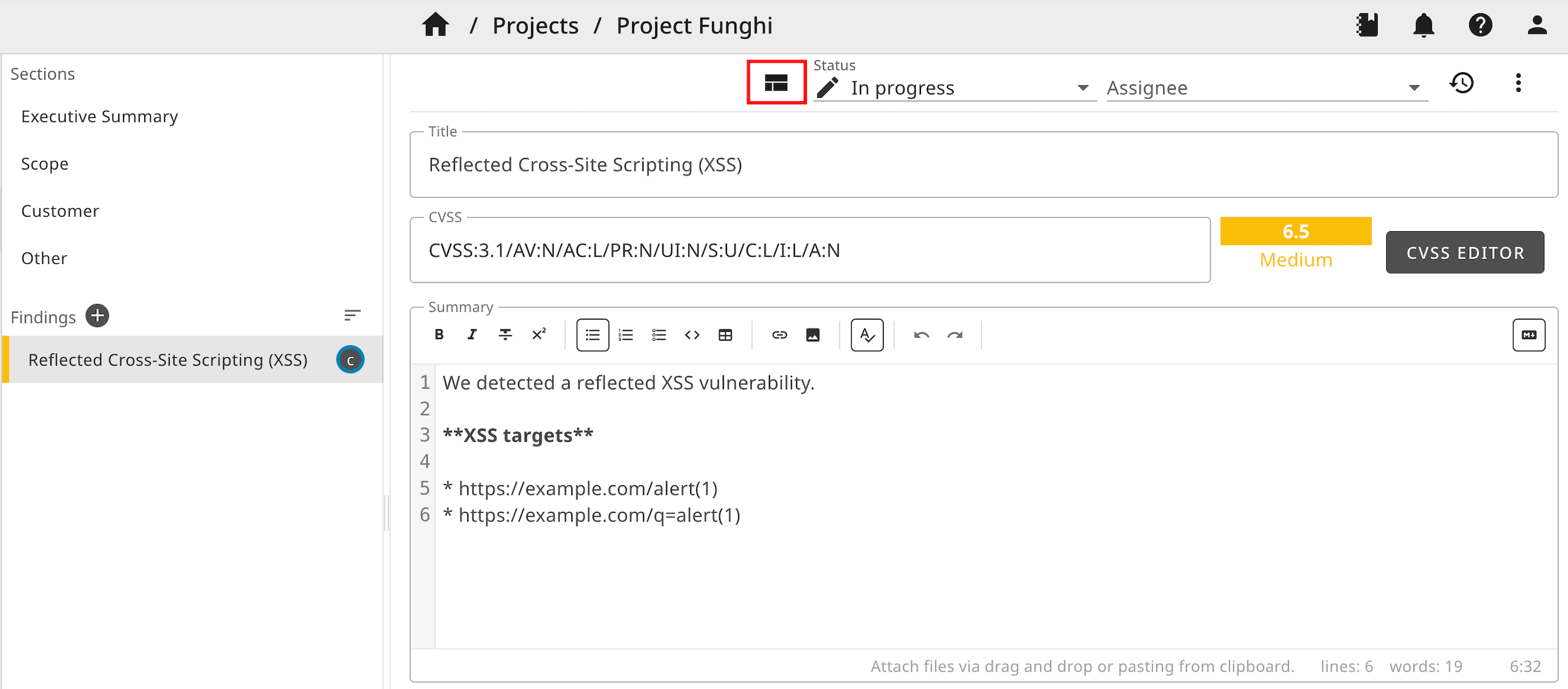Click the user avatar C on finding
Image resolution: width=1568 pixels, height=689 pixels.
(x=350, y=360)
